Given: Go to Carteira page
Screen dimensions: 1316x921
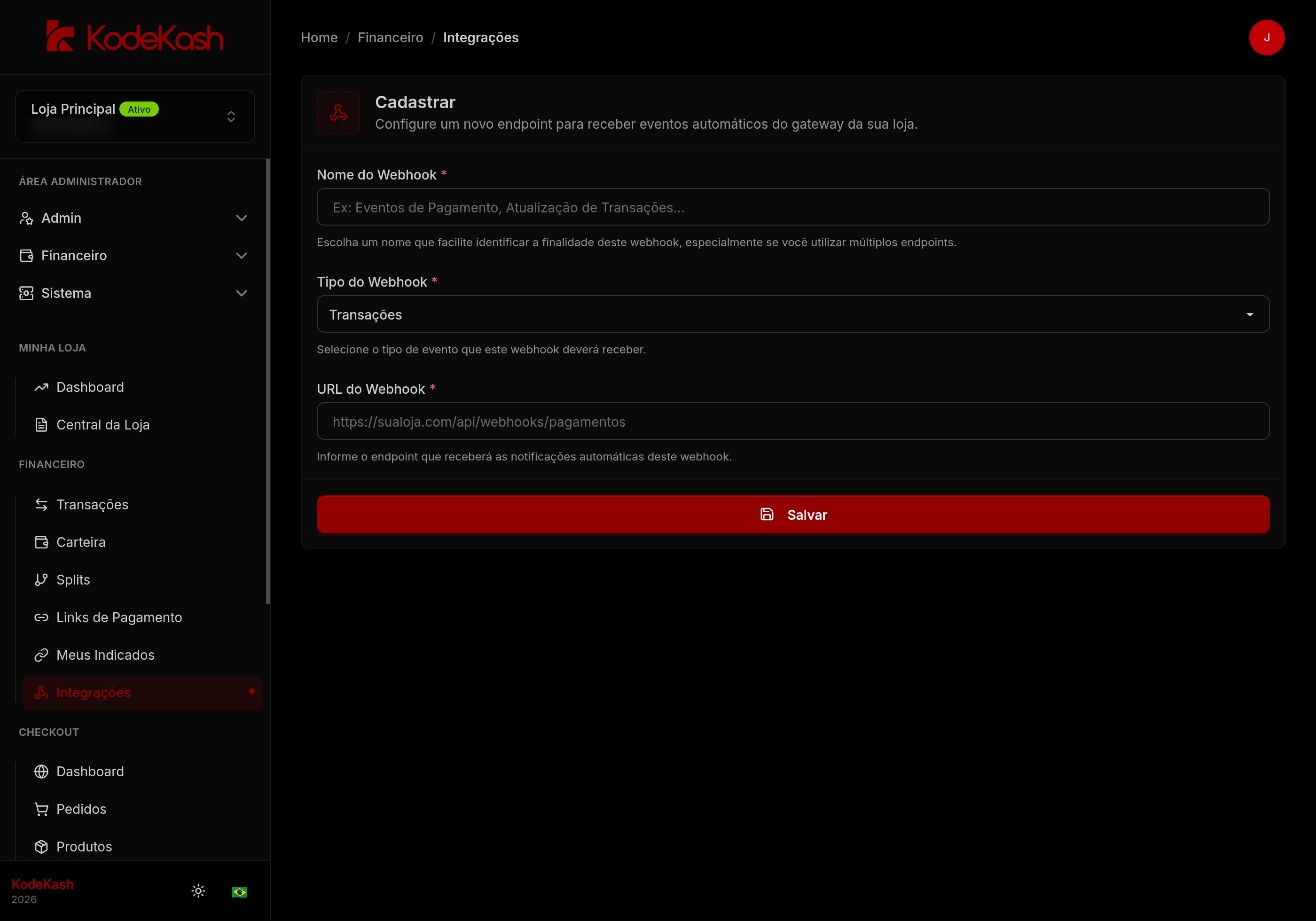Looking at the screenshot, I should 141,542.
